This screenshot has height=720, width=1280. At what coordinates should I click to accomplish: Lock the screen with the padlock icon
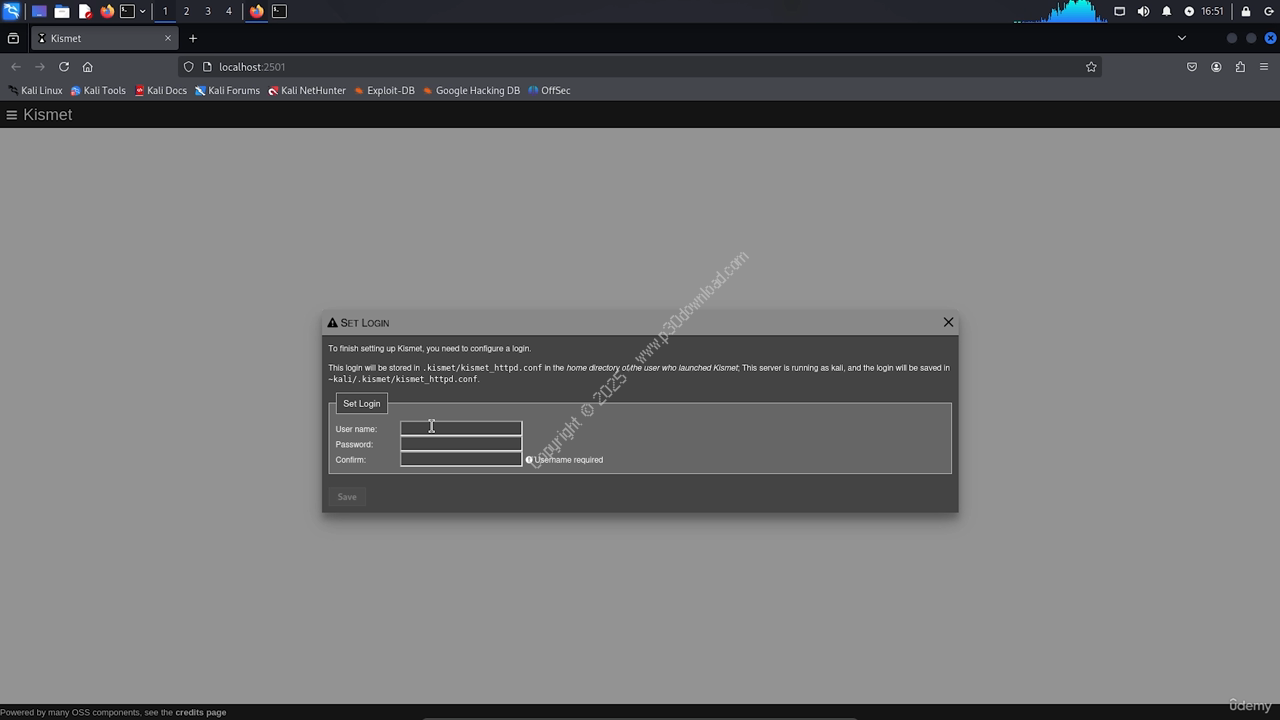click(x=1245, y=11)
